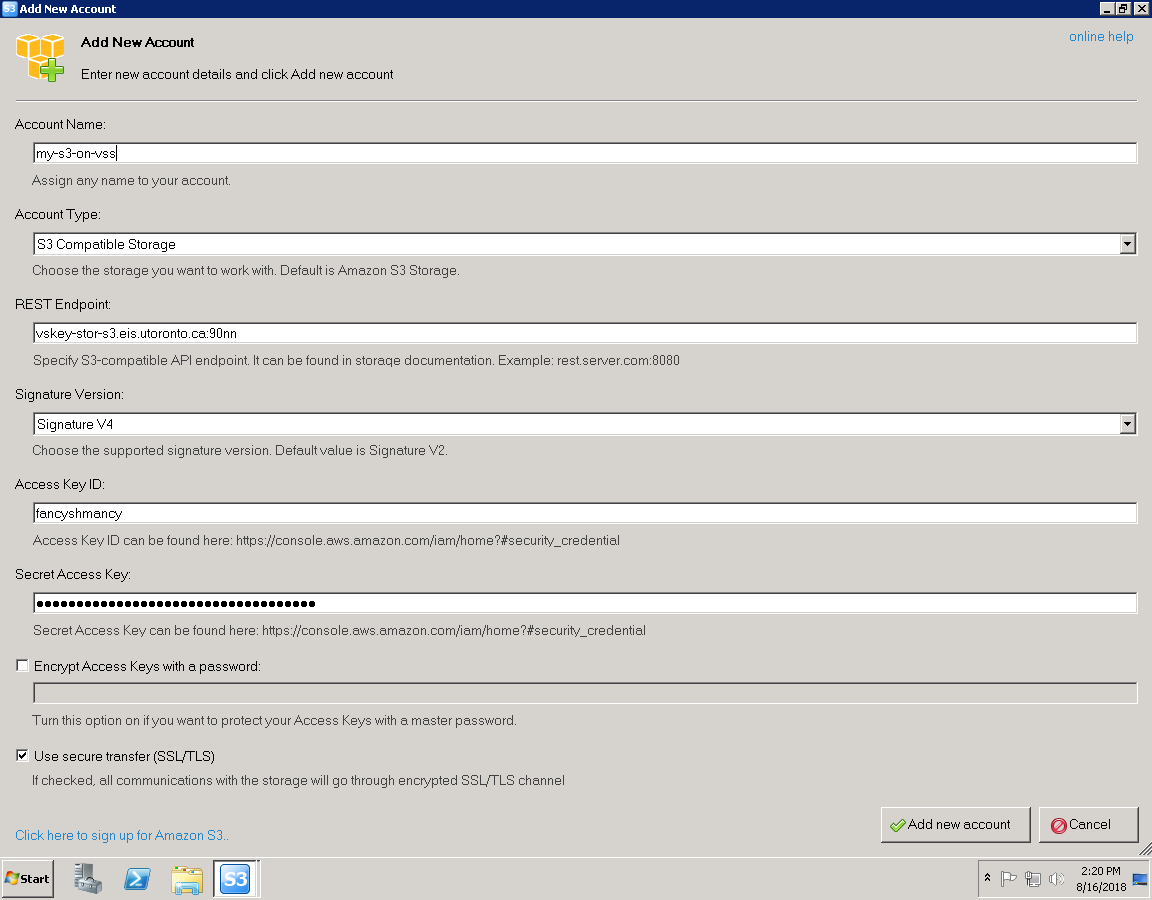Click the Cancel button

pyautogui.click(x=1088, y=824)
